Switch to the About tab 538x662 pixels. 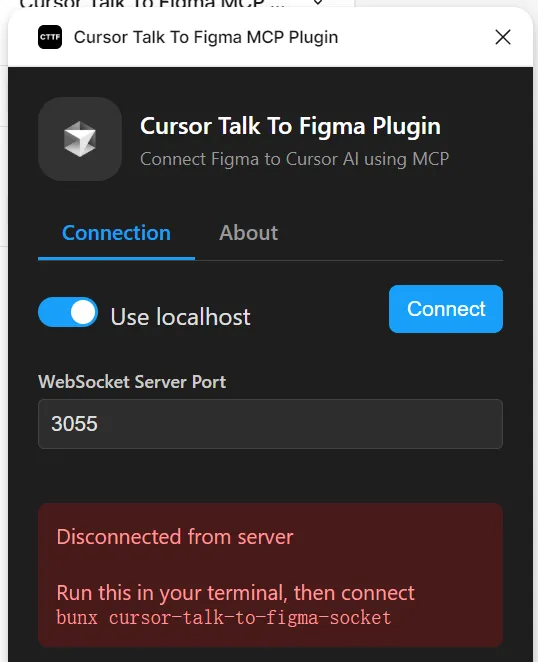point(248,233)
